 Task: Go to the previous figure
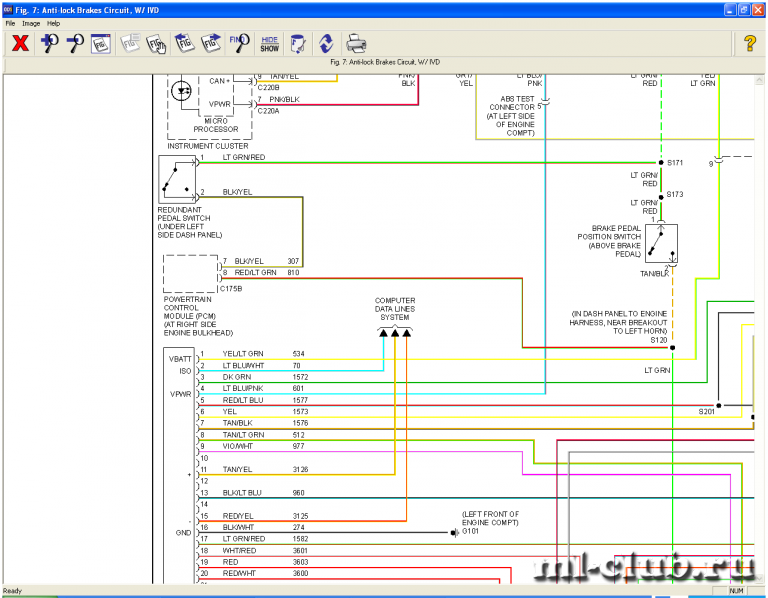coord(184,43)
